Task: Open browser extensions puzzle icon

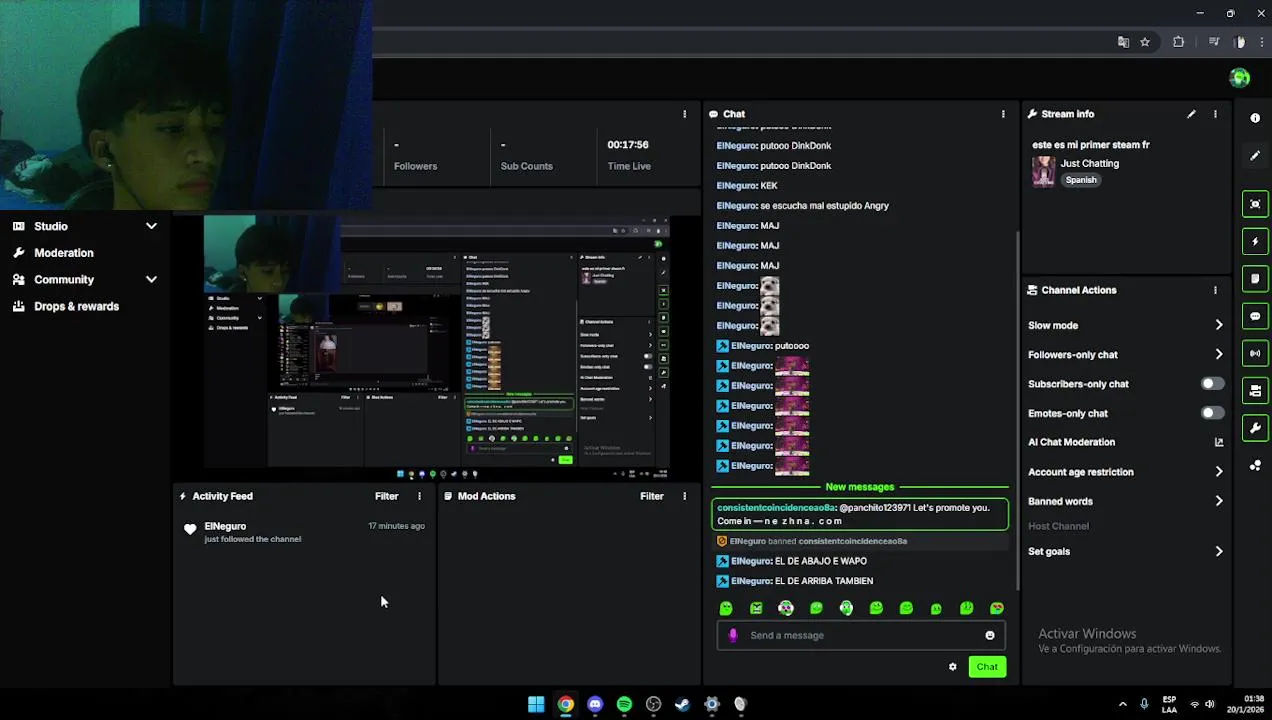Action: pos(1178,42)
